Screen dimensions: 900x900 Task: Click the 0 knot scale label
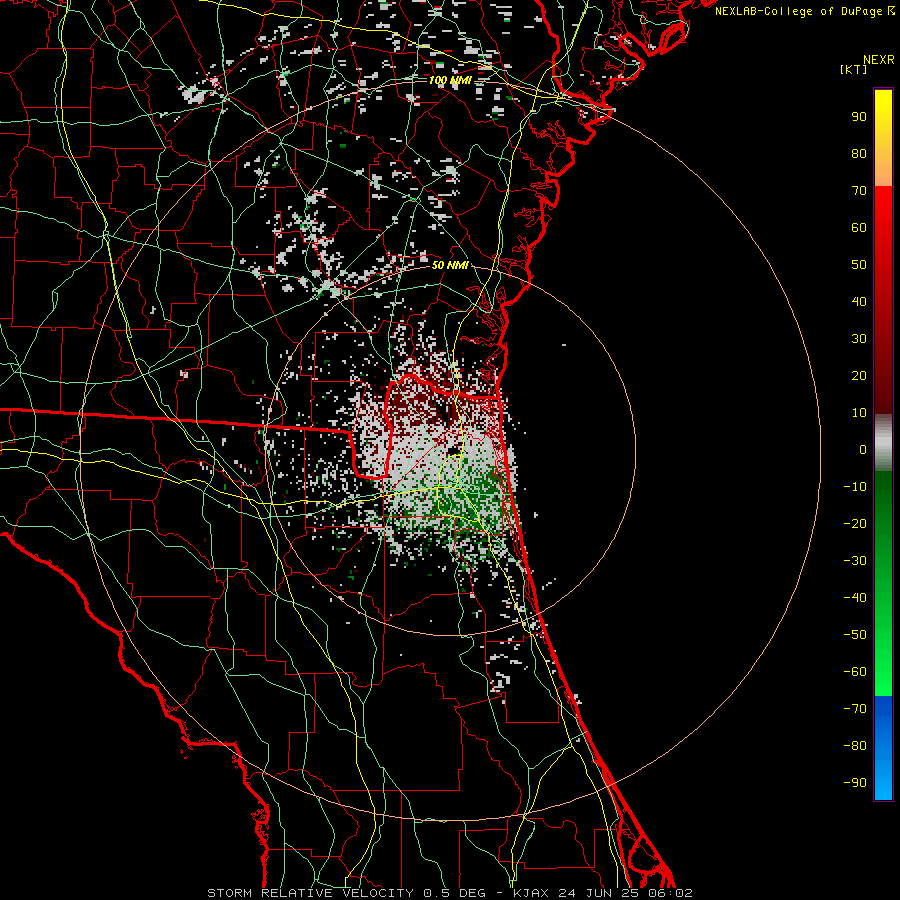tap(863, 449)
